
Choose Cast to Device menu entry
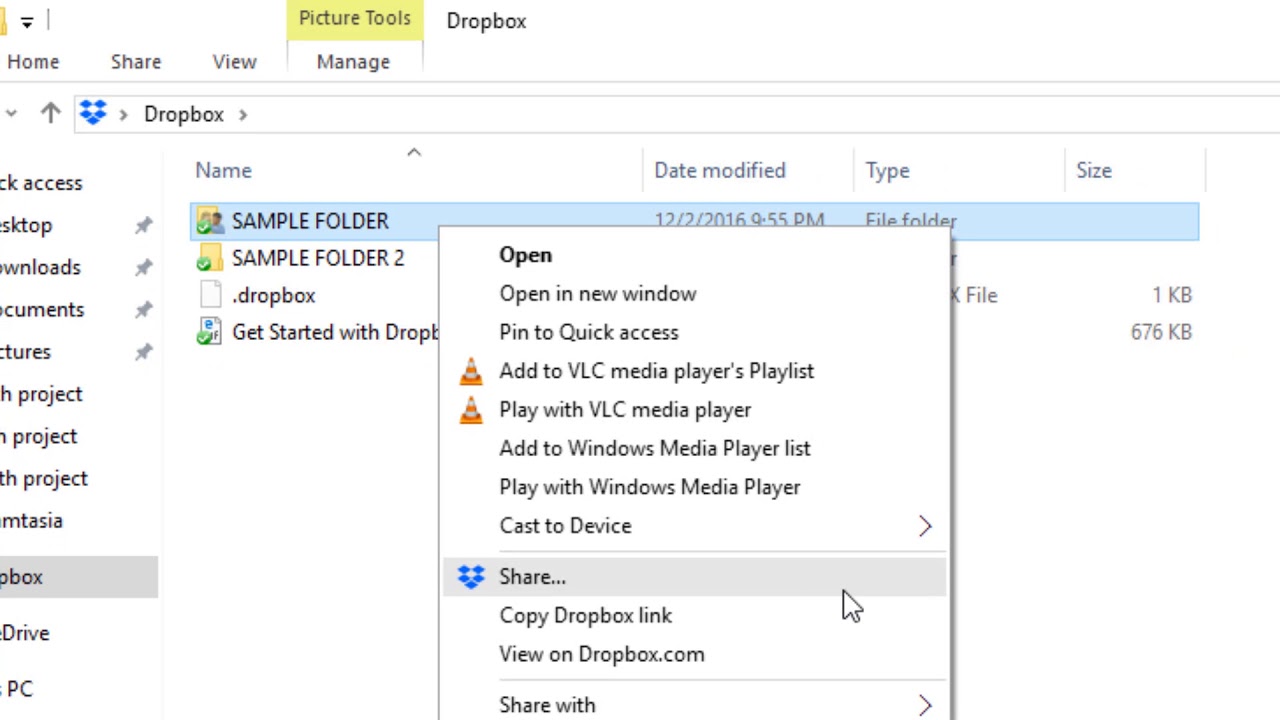click(694, 526)
